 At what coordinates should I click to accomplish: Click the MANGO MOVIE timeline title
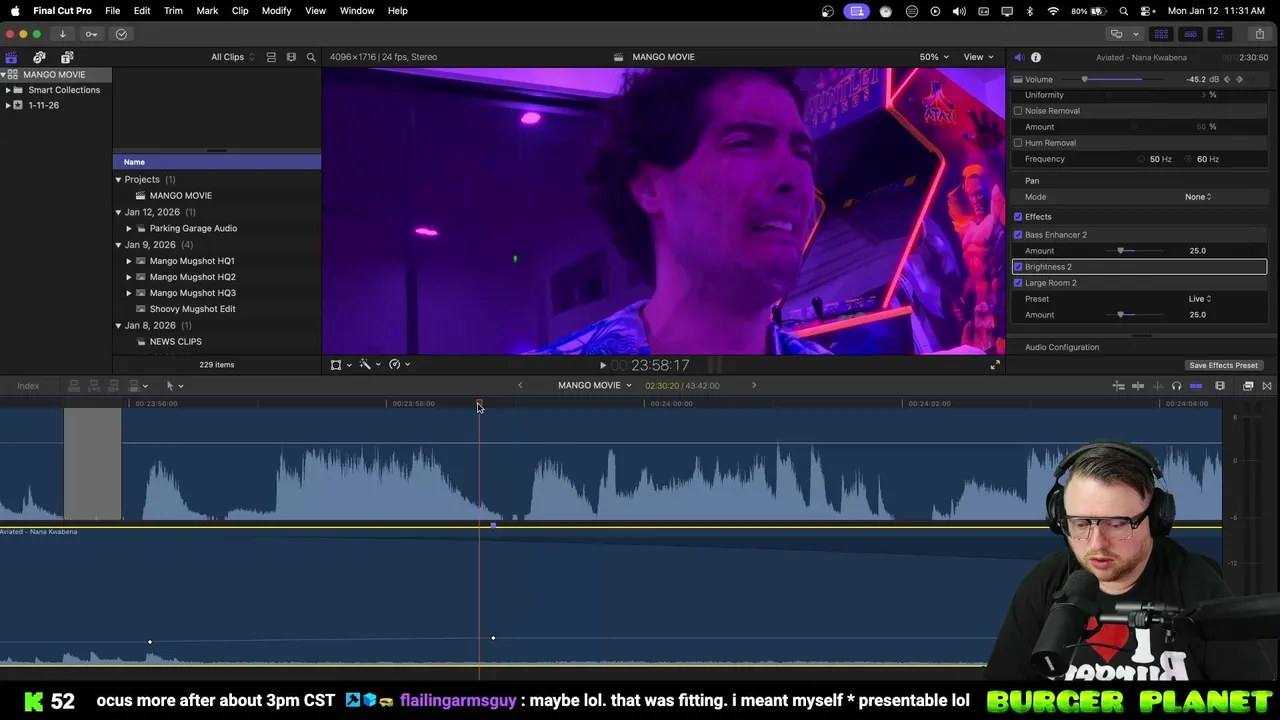coord(589,386)
